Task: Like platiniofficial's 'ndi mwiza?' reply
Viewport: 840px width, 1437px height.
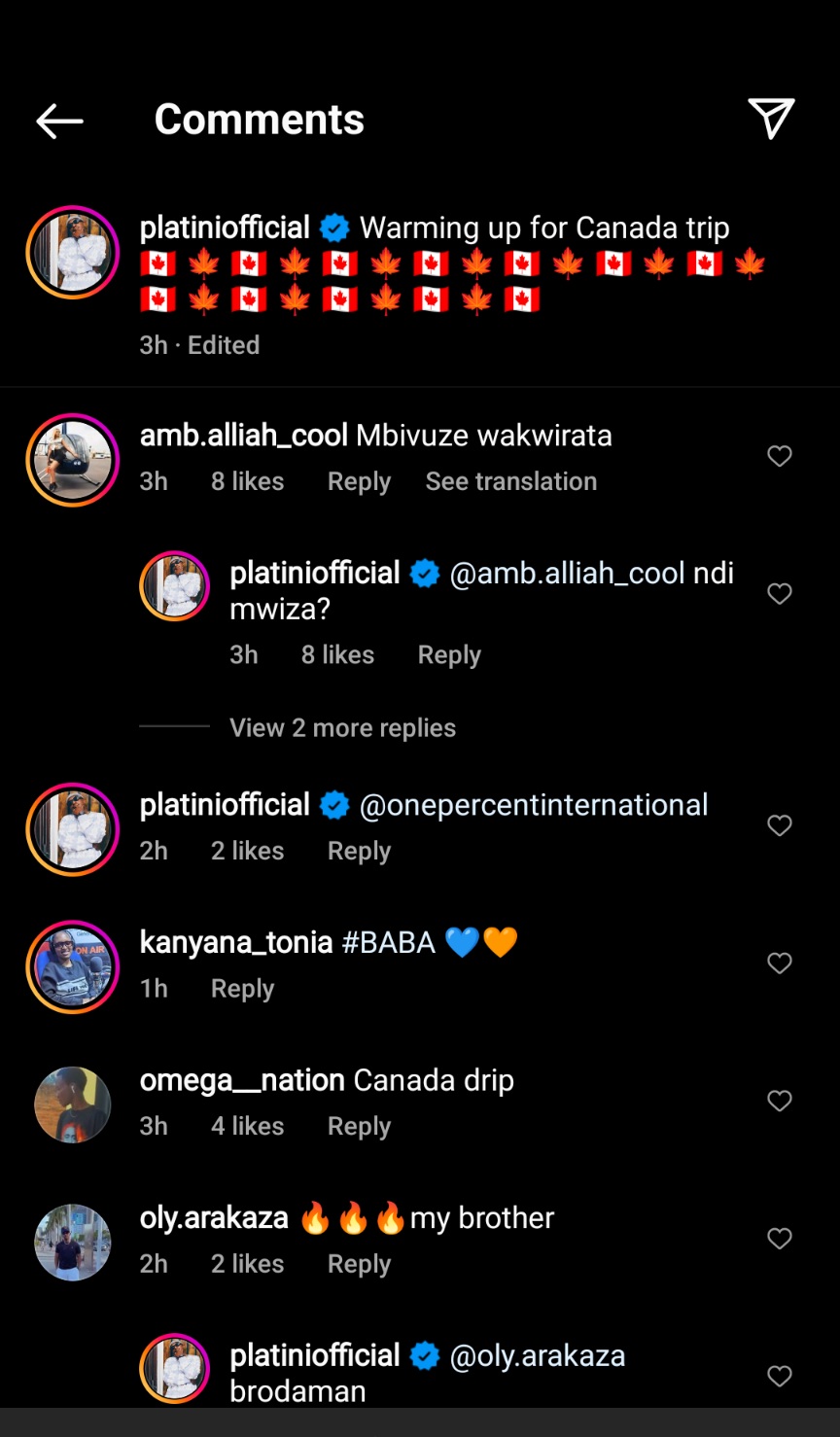Action: click(x=780, y=594)
